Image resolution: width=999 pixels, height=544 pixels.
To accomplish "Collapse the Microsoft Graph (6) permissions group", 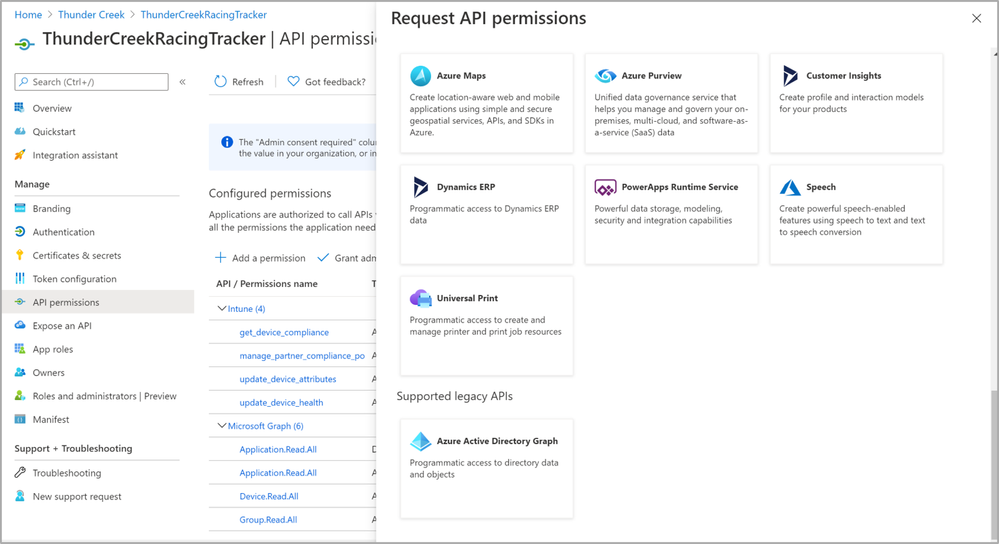I will click(x=222, y=426).
